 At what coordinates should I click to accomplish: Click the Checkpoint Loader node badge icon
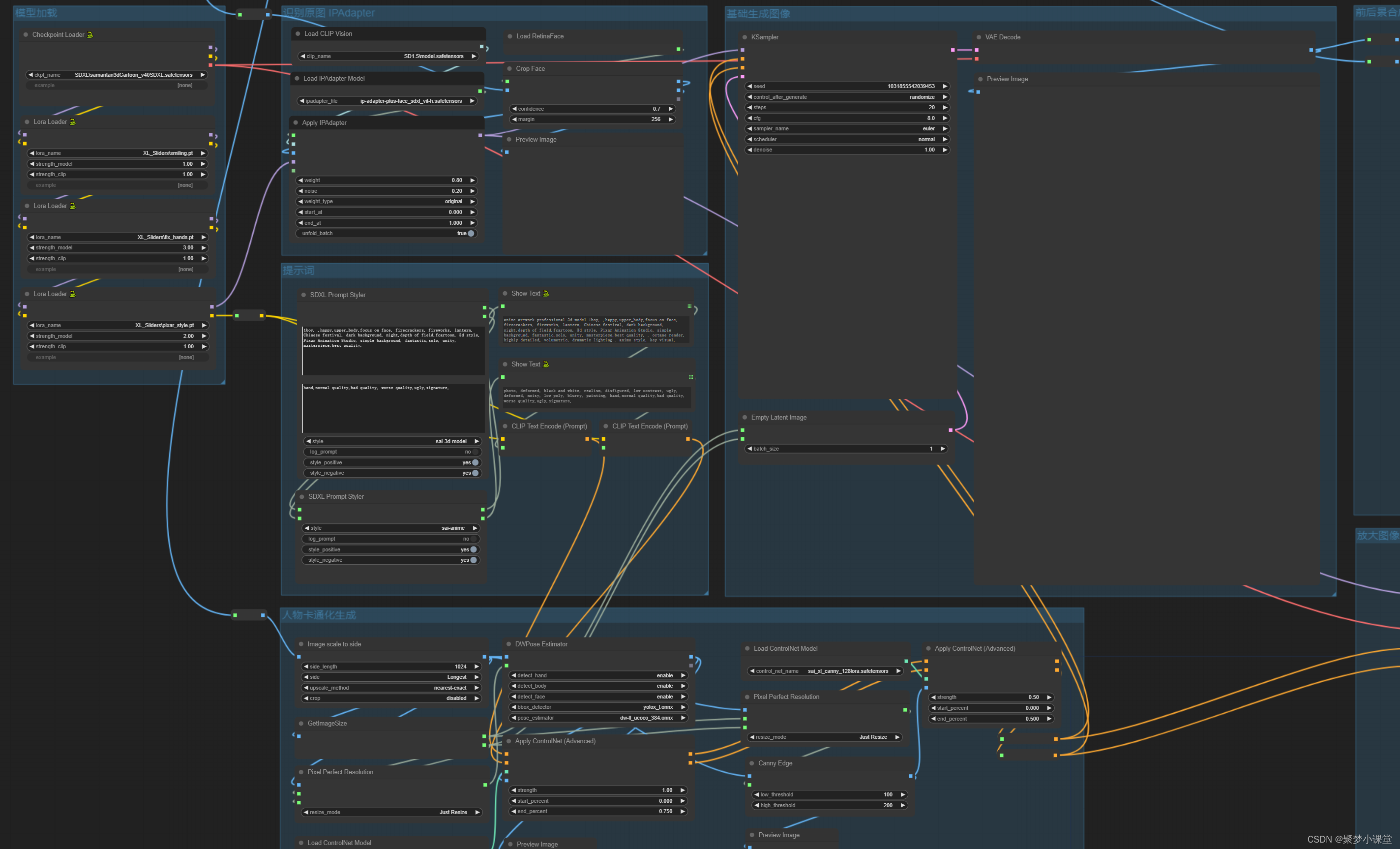[90, 35]
